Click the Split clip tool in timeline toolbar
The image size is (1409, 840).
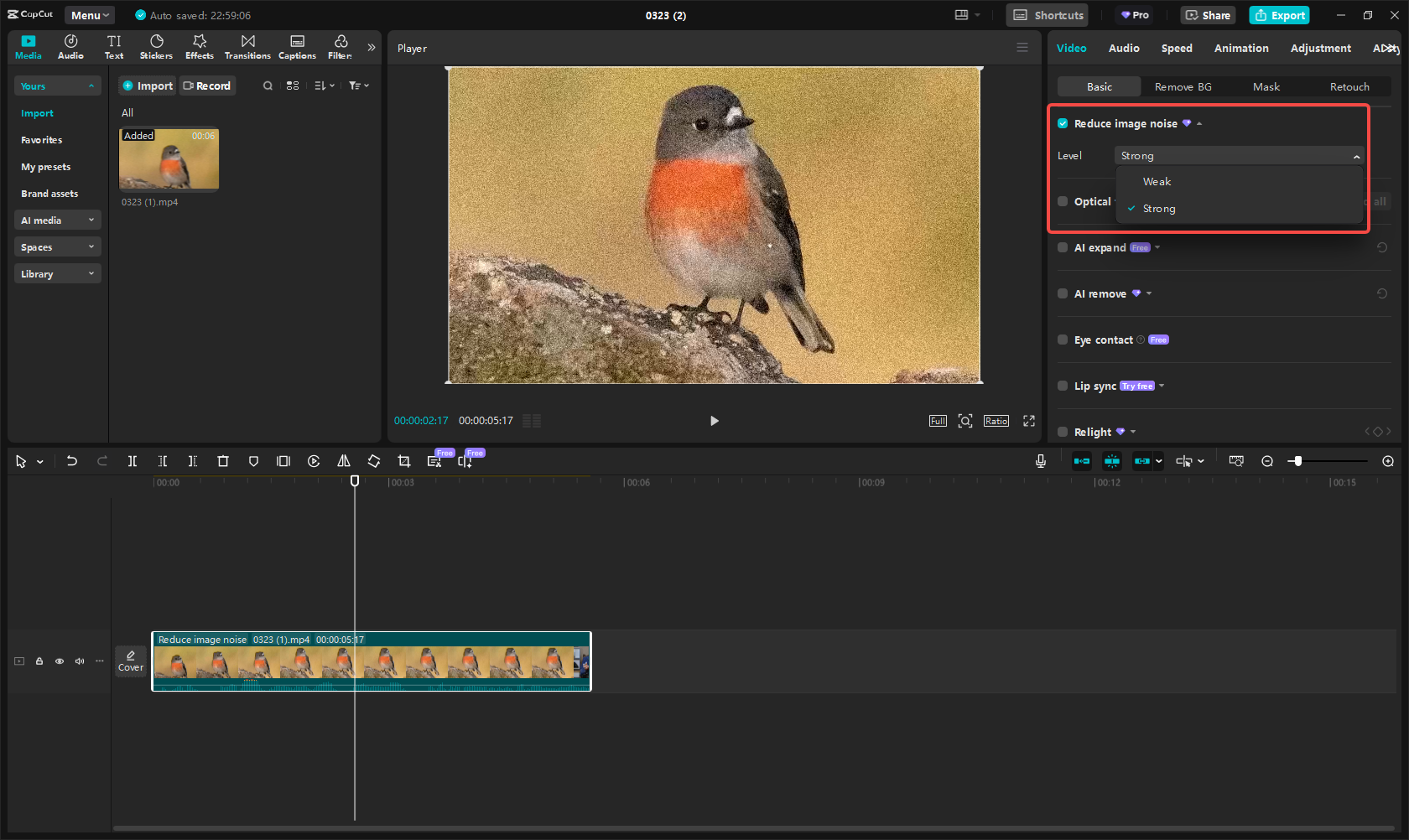coord(133,461)
